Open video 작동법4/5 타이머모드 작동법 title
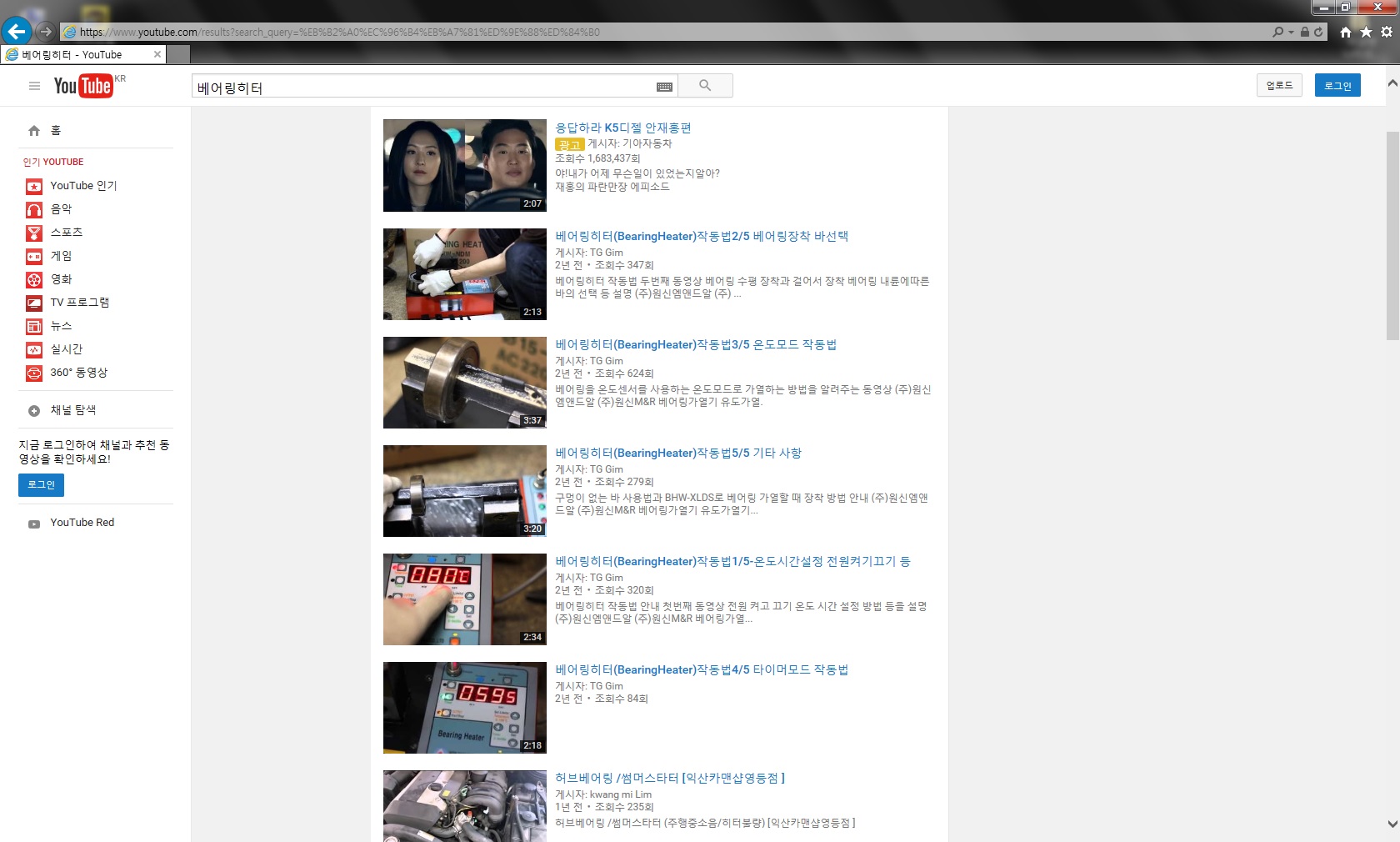The width and height of the screenshot is (1400, 842). pyautogui.click(x=702, y=669)
